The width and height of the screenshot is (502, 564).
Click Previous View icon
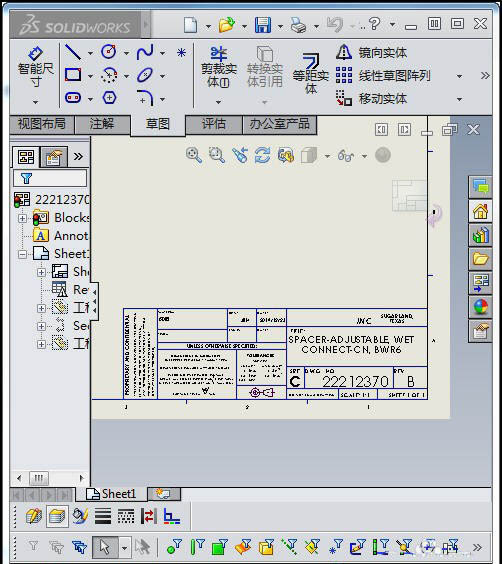240,155
